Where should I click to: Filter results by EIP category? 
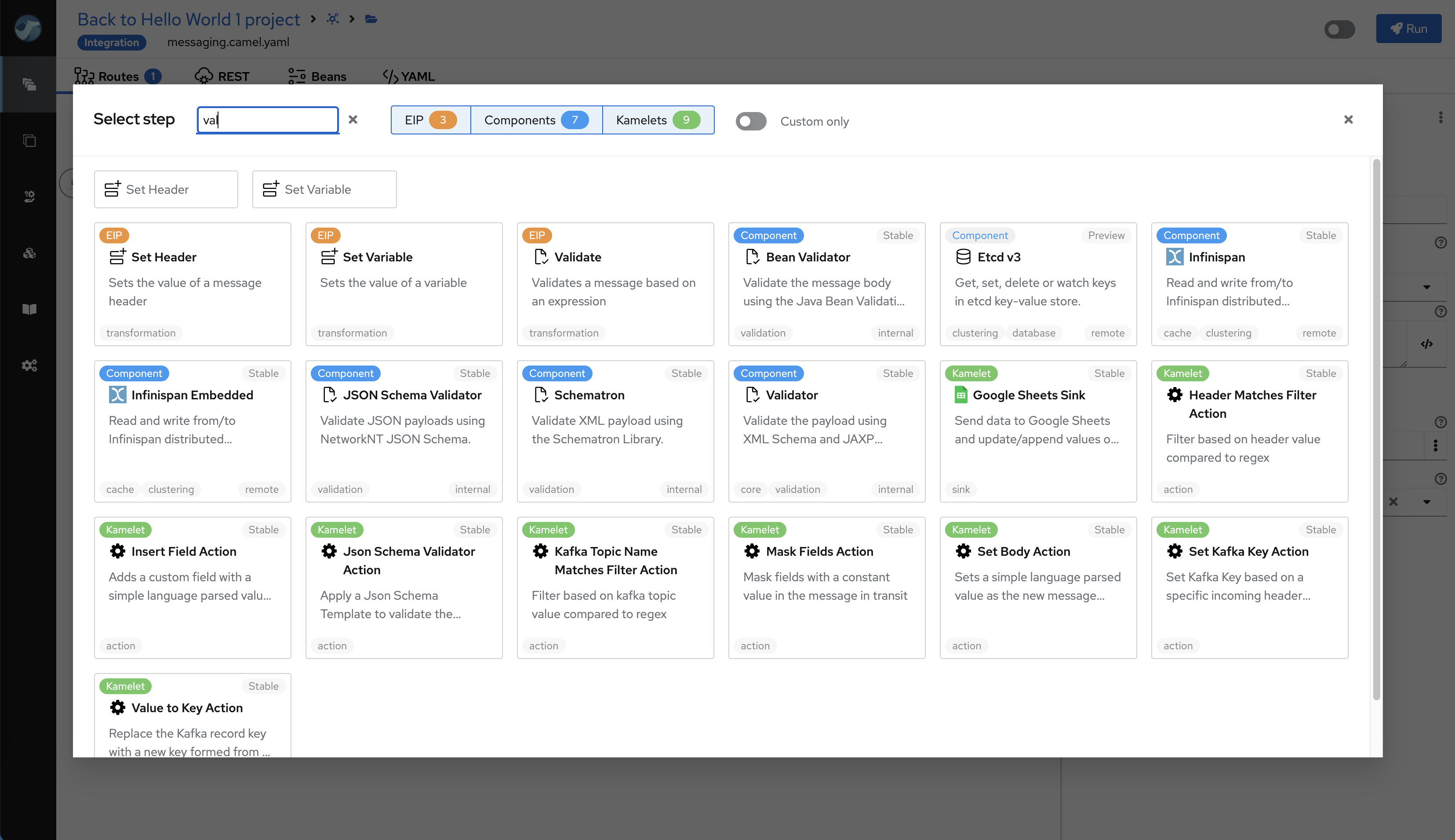click(x=430, y=120)
